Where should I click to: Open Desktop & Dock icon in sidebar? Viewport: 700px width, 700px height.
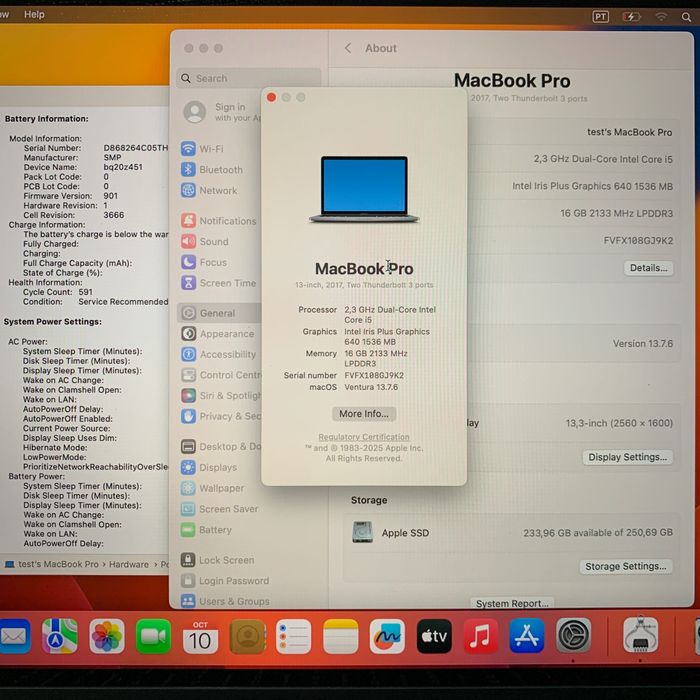(188, 446)
